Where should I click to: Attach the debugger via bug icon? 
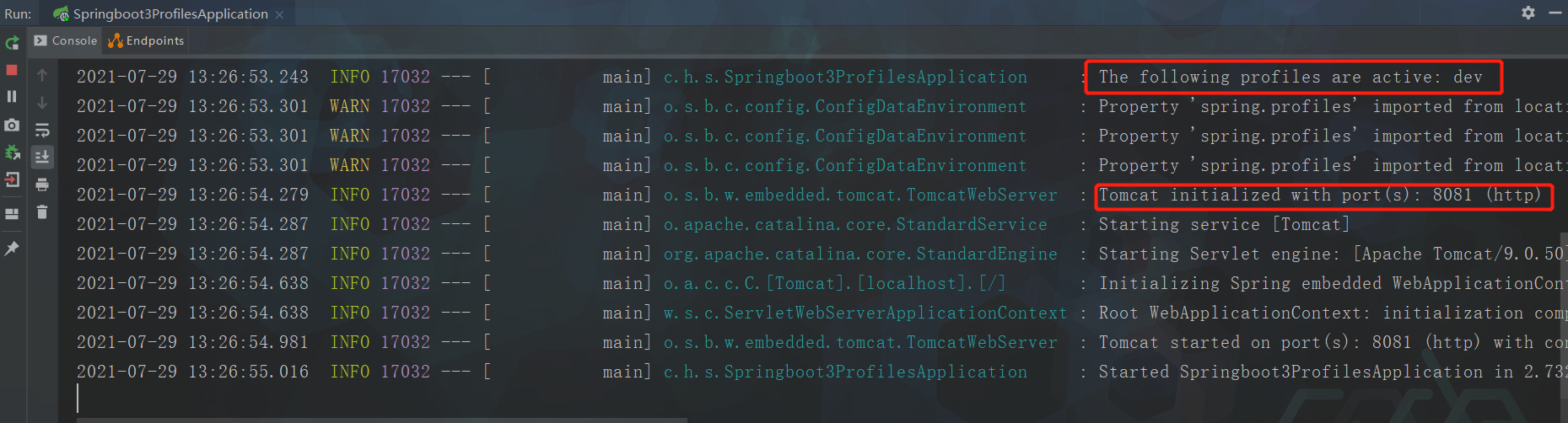(12, 153)
